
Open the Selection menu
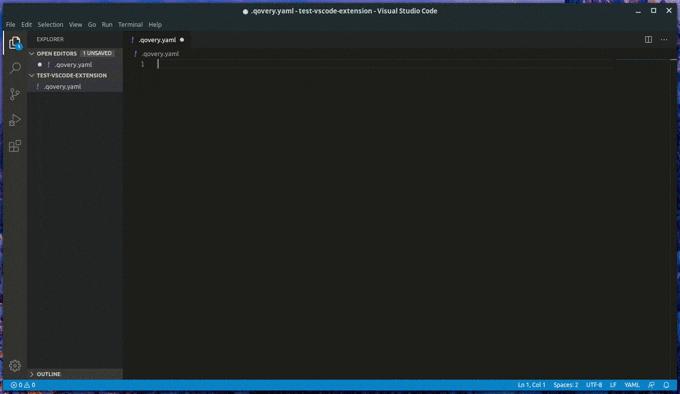tap(50, 25)
